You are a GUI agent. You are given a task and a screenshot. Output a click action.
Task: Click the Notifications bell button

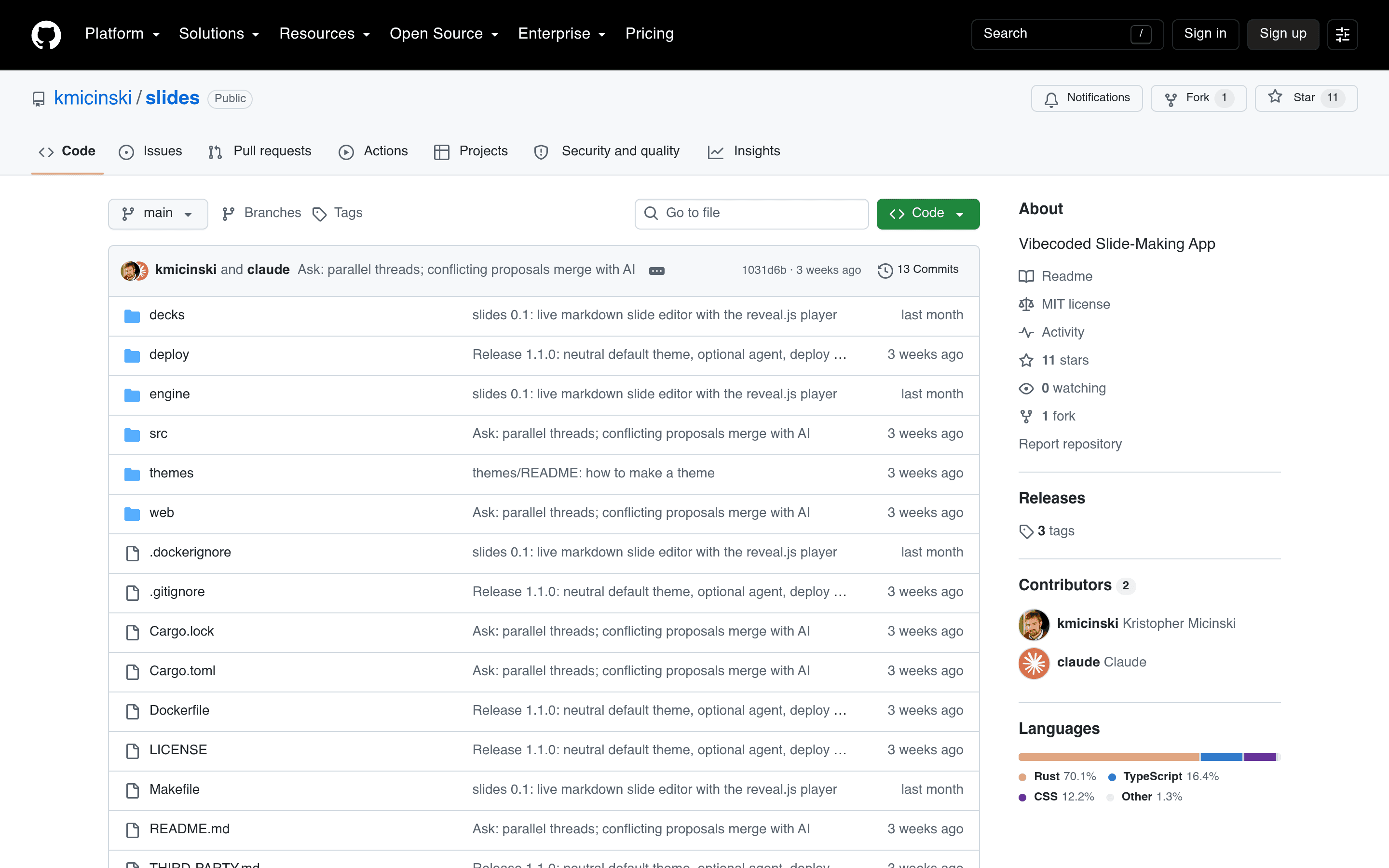pyautogui.click(x=1086, y=98)
